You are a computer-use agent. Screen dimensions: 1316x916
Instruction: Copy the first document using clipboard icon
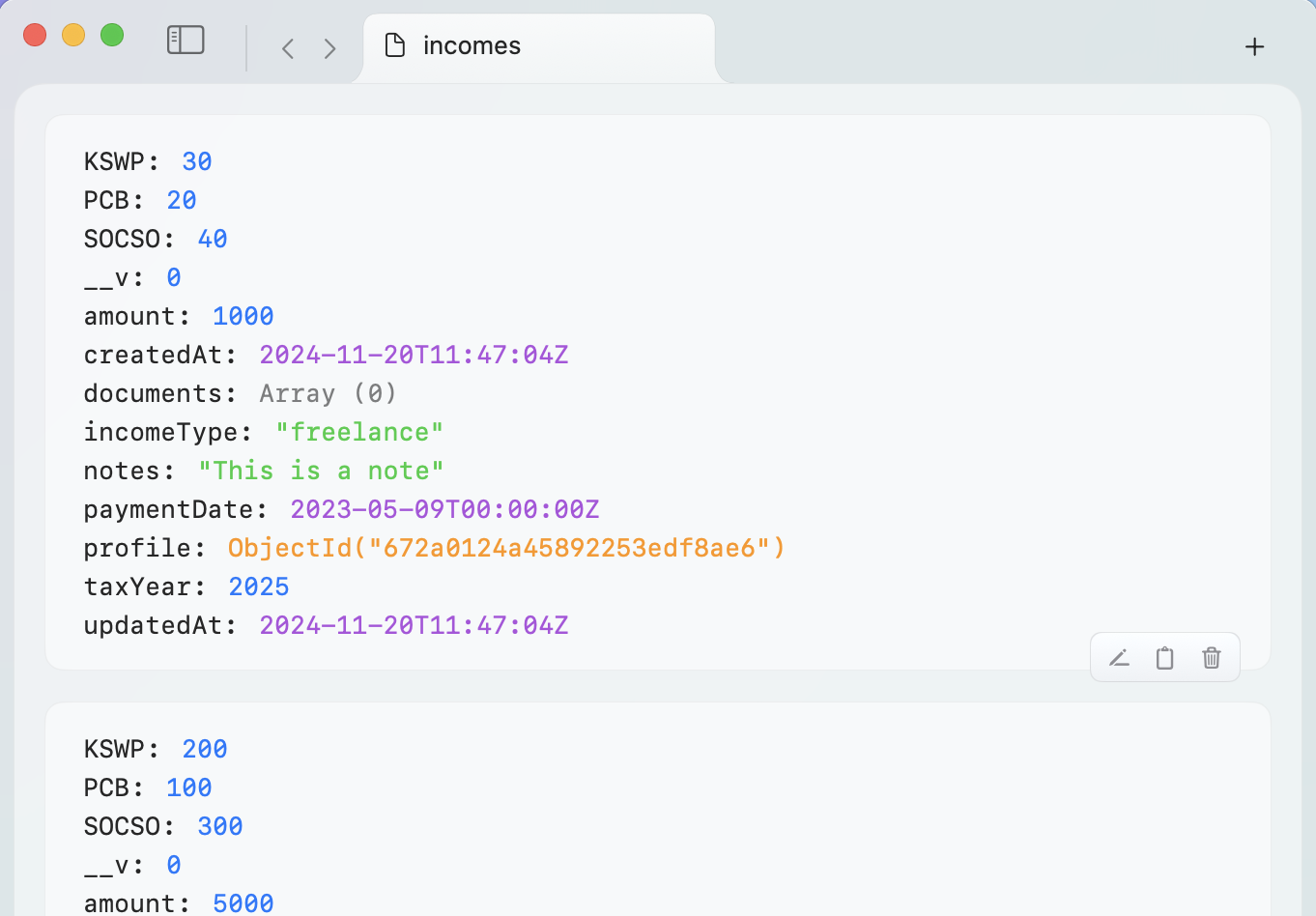point(1165,658)
